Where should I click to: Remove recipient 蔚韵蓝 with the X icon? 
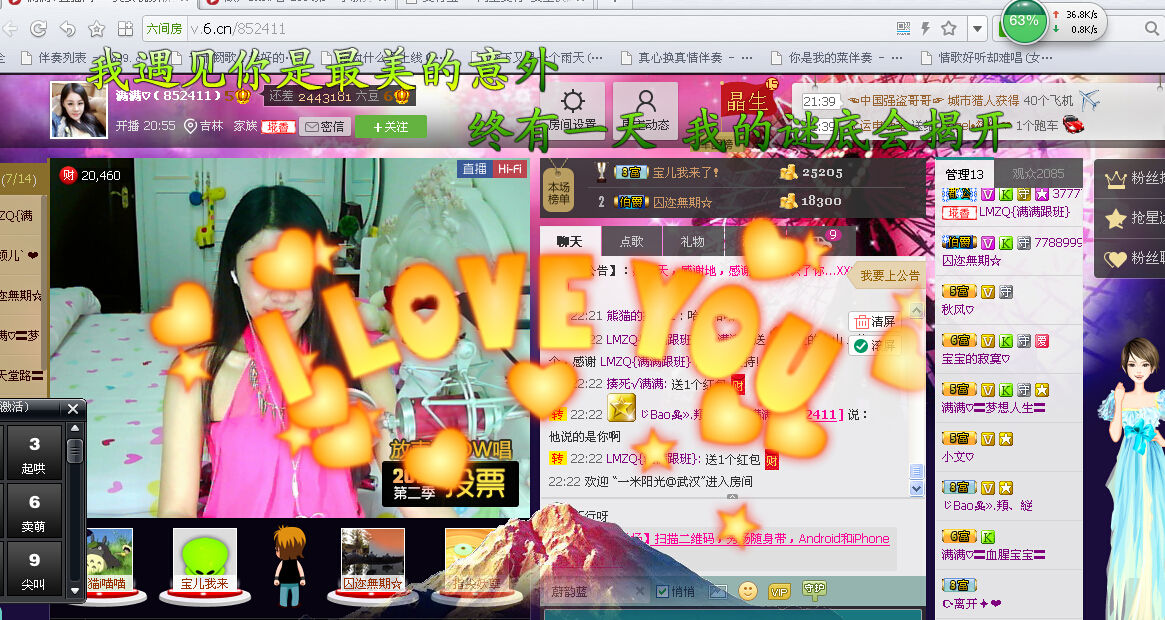pyautogui.click(x=640, y=592)
